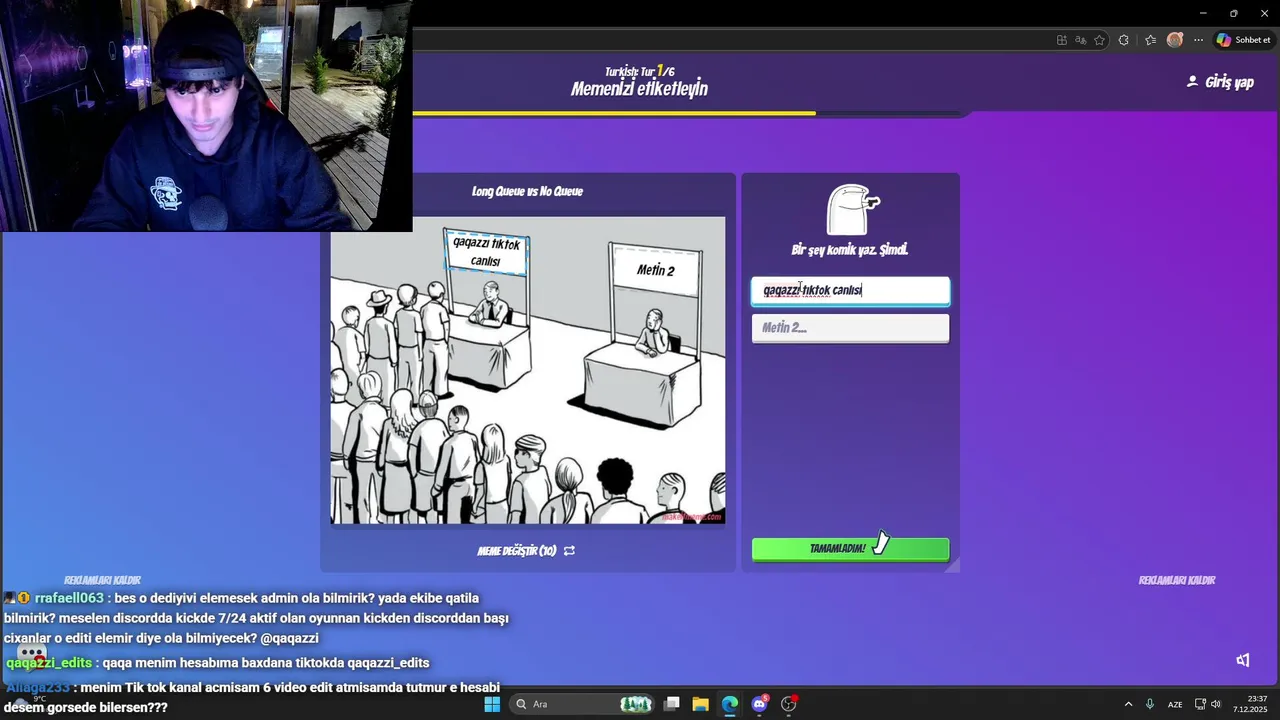Open the volume control in the tray
Viewport: 1280px width, 720px height.
tap(1216, 704)
